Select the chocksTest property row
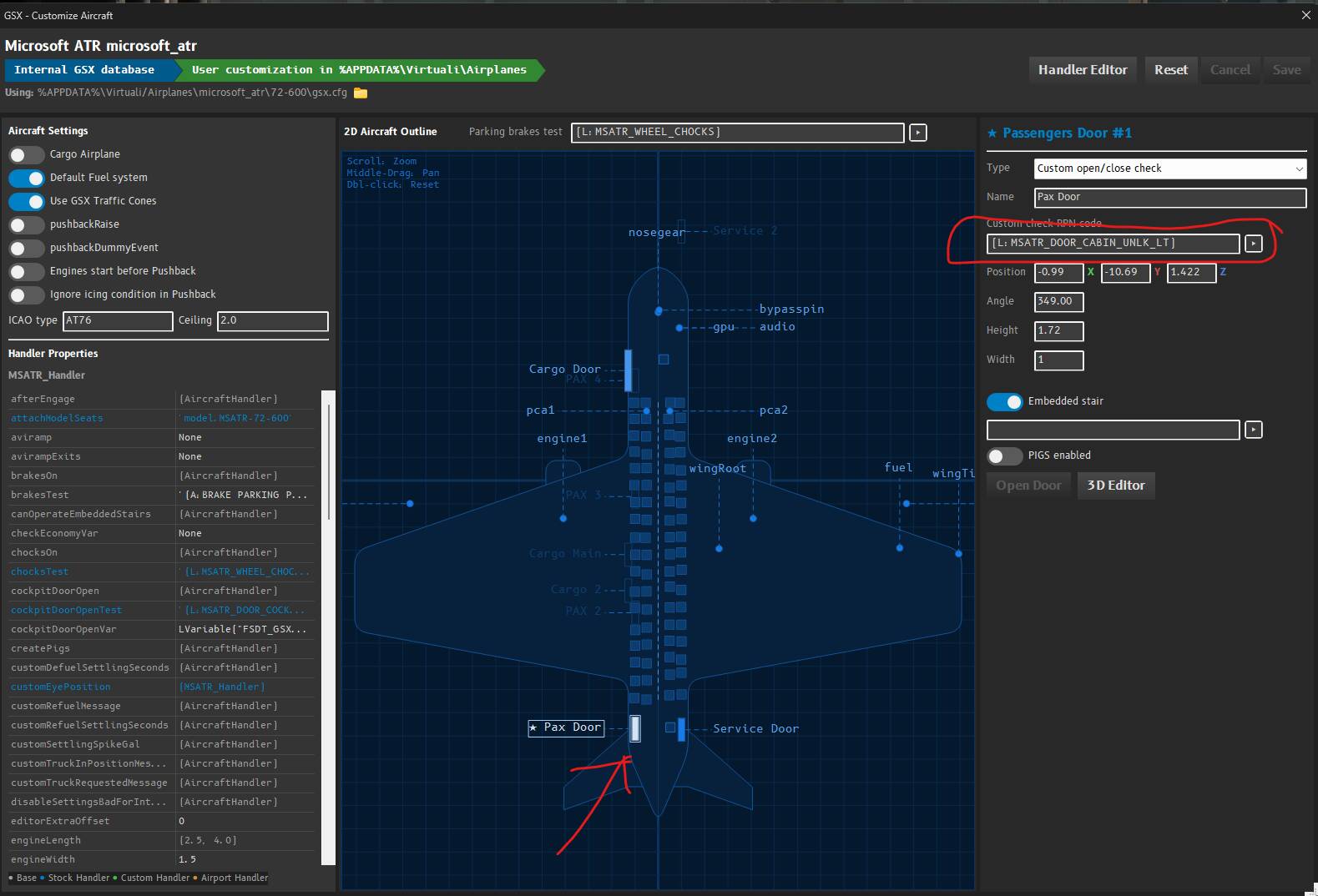Screen dimensions: 1318x896 point(161,572)
